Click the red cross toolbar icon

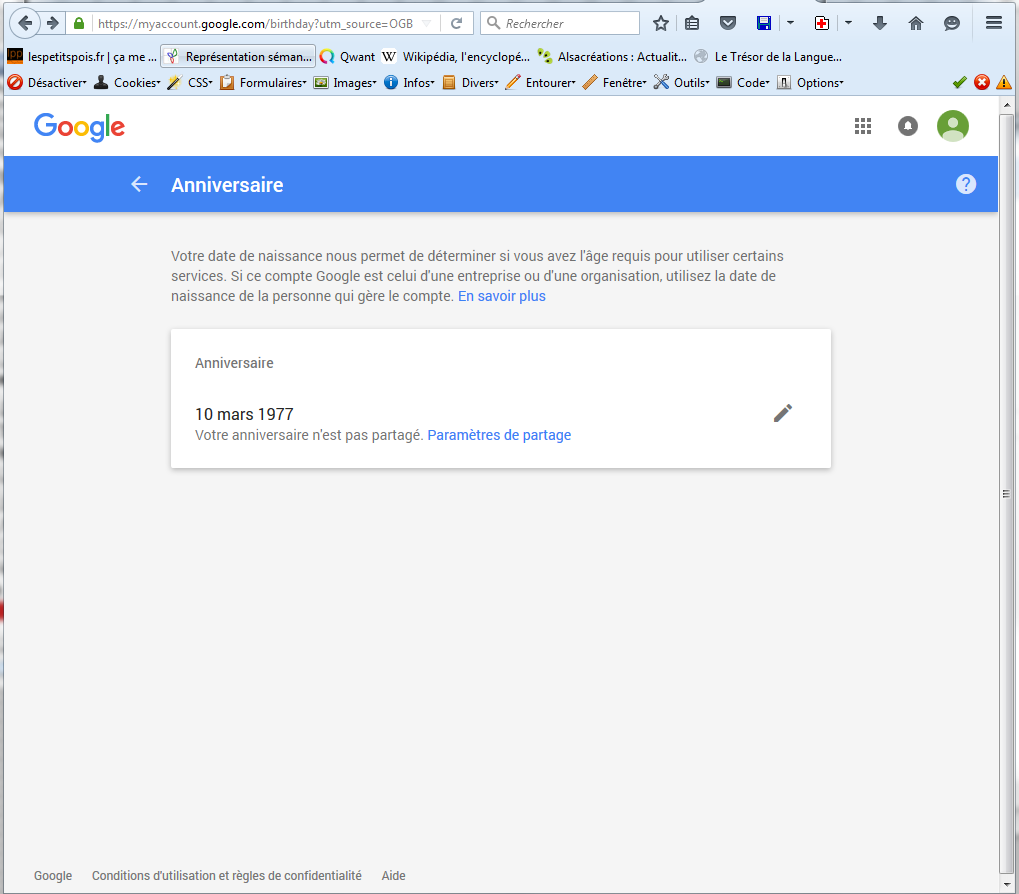pyautogui.click(x=821, y=23)
